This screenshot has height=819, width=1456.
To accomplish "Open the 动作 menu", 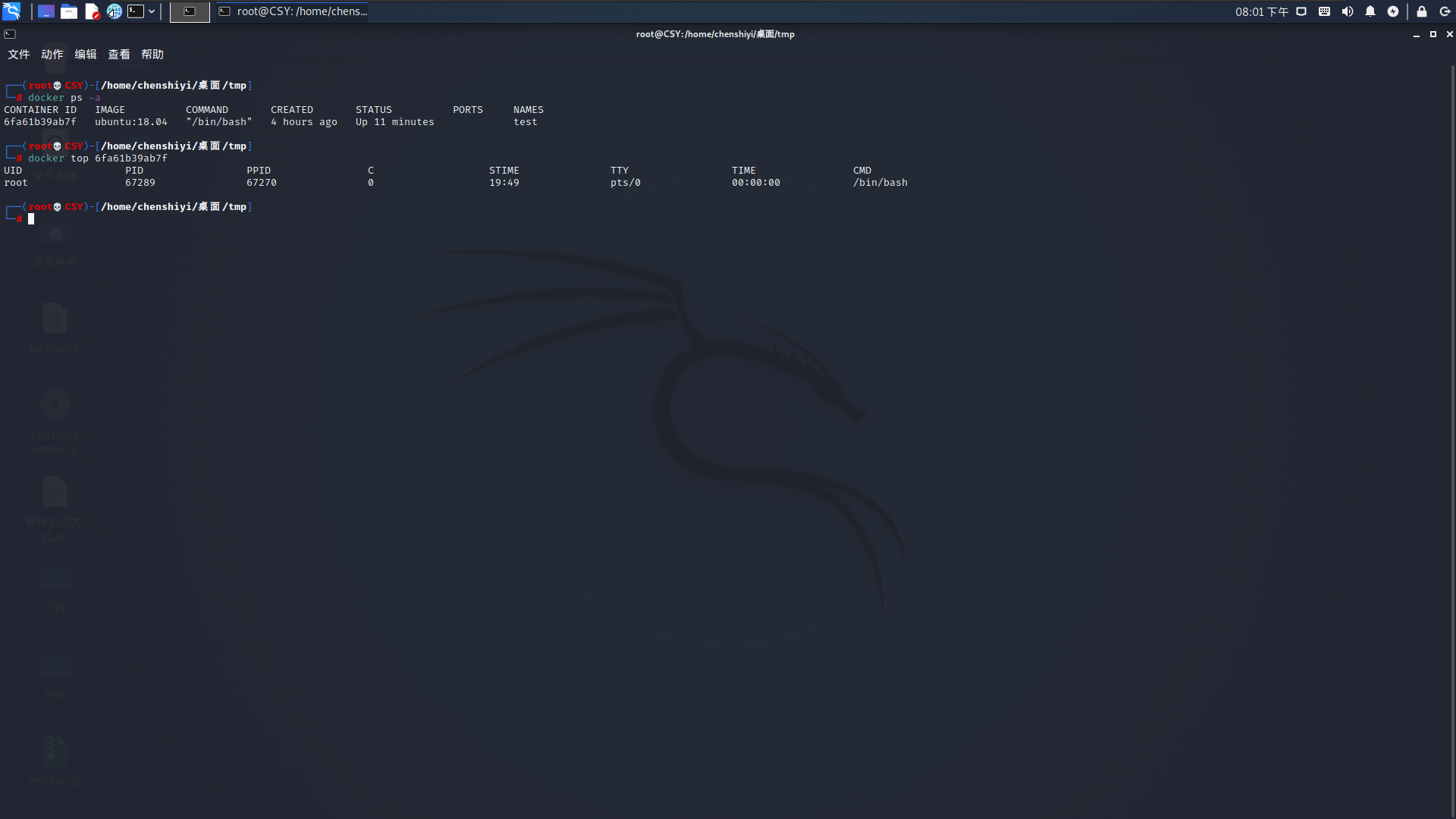I will pyautogui.click(x=52, y=55).
